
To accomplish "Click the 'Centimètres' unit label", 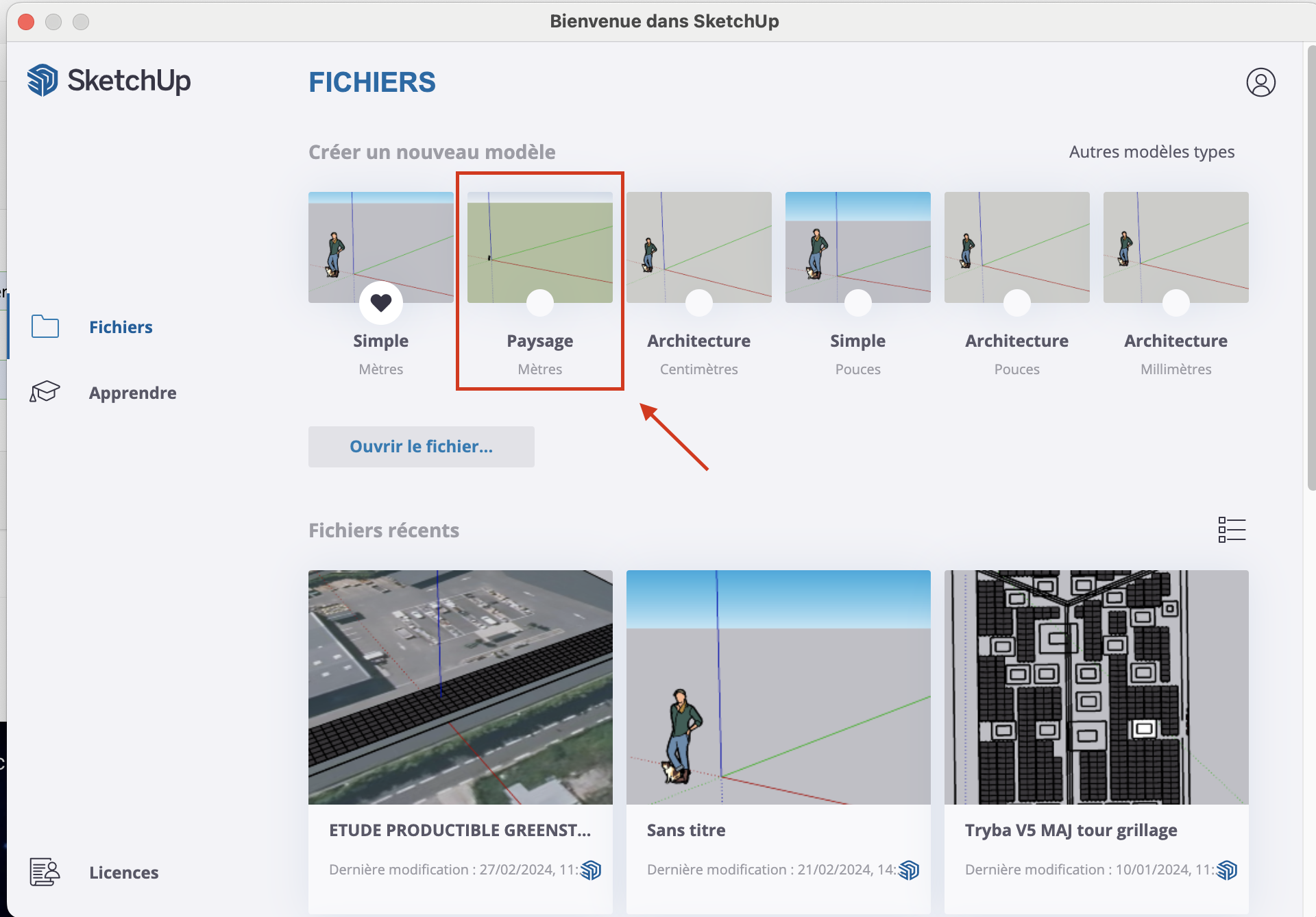I will point(699,369).
